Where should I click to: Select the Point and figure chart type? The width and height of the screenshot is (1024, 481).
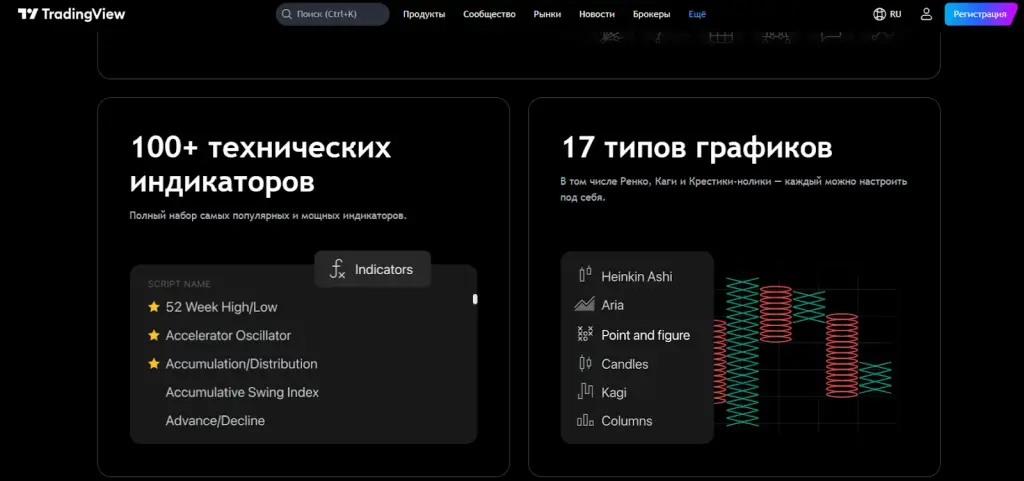coord(645,335)
